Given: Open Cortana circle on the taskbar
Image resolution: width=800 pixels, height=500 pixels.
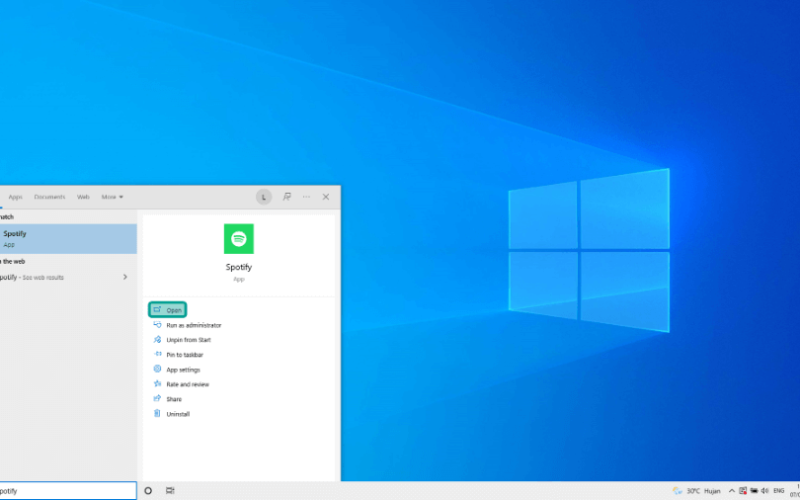Looking at the screenshot, I should [x=148, y=491].
